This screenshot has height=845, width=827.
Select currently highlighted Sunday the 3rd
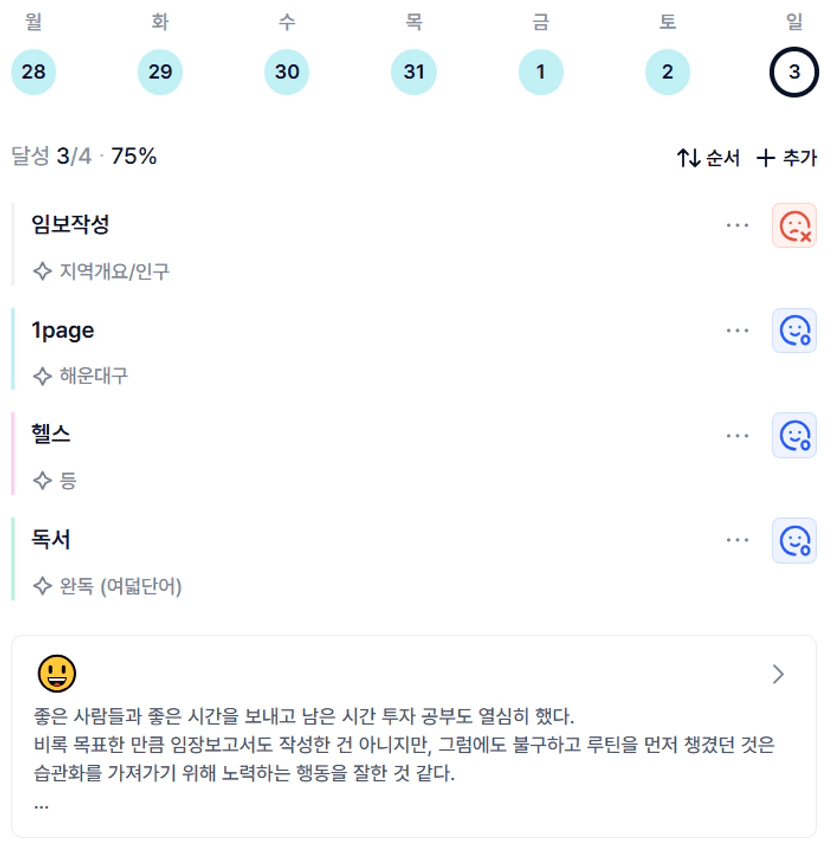(x=794, y=72)
